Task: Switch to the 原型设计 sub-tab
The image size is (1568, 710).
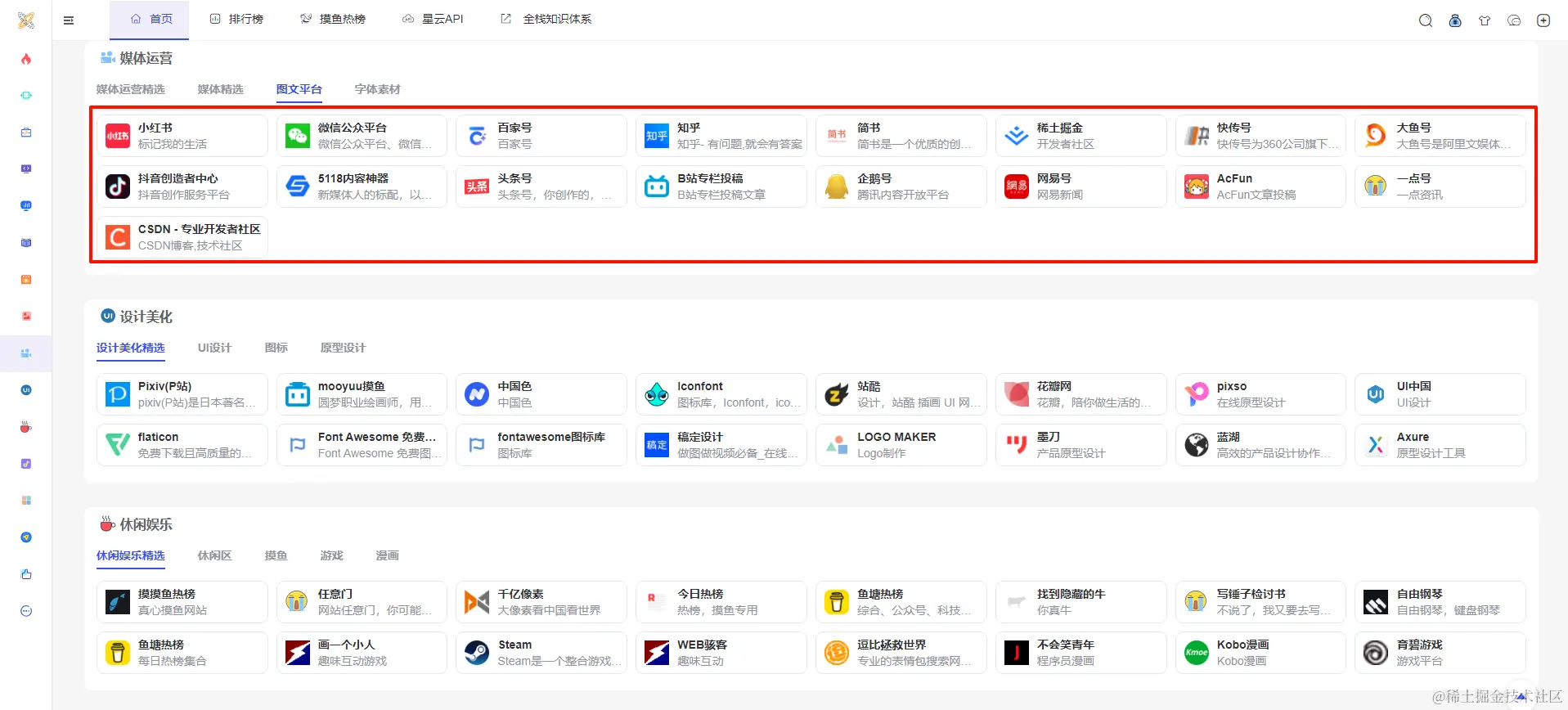Action: click(344, 348)
